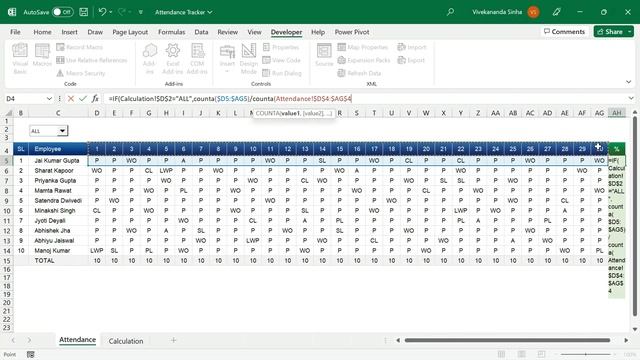The height and width of the screenshot is (360, 640).
Task: Click the Properties icon in Controls
Action: point(267,47)
